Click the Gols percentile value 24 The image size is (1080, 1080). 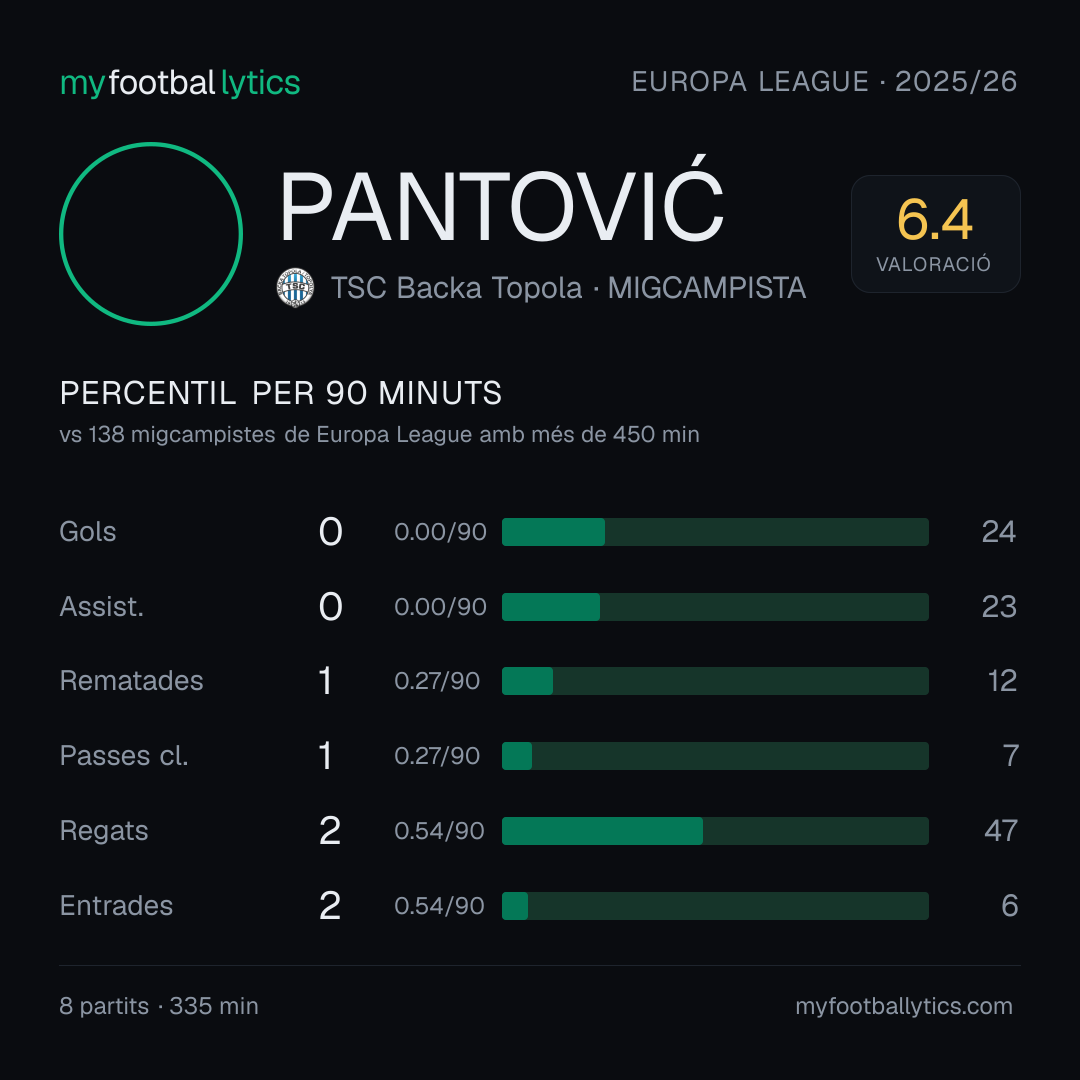click(x=999, y=532)
